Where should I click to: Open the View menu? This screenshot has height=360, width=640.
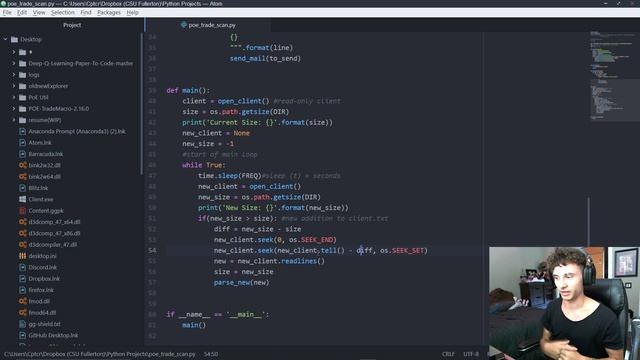tap(39, 13)
